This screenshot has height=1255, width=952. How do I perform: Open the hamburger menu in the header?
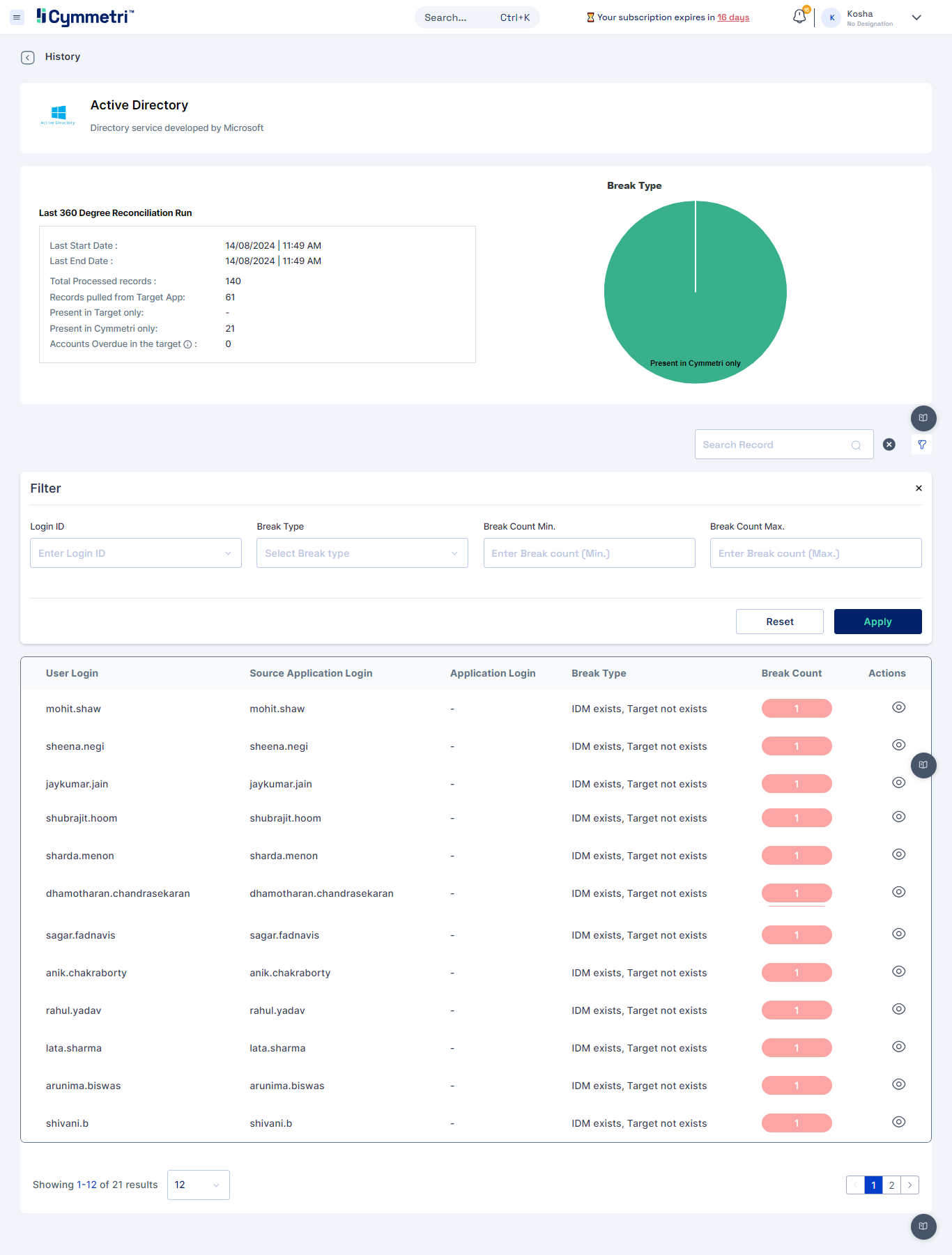point(17,17)
